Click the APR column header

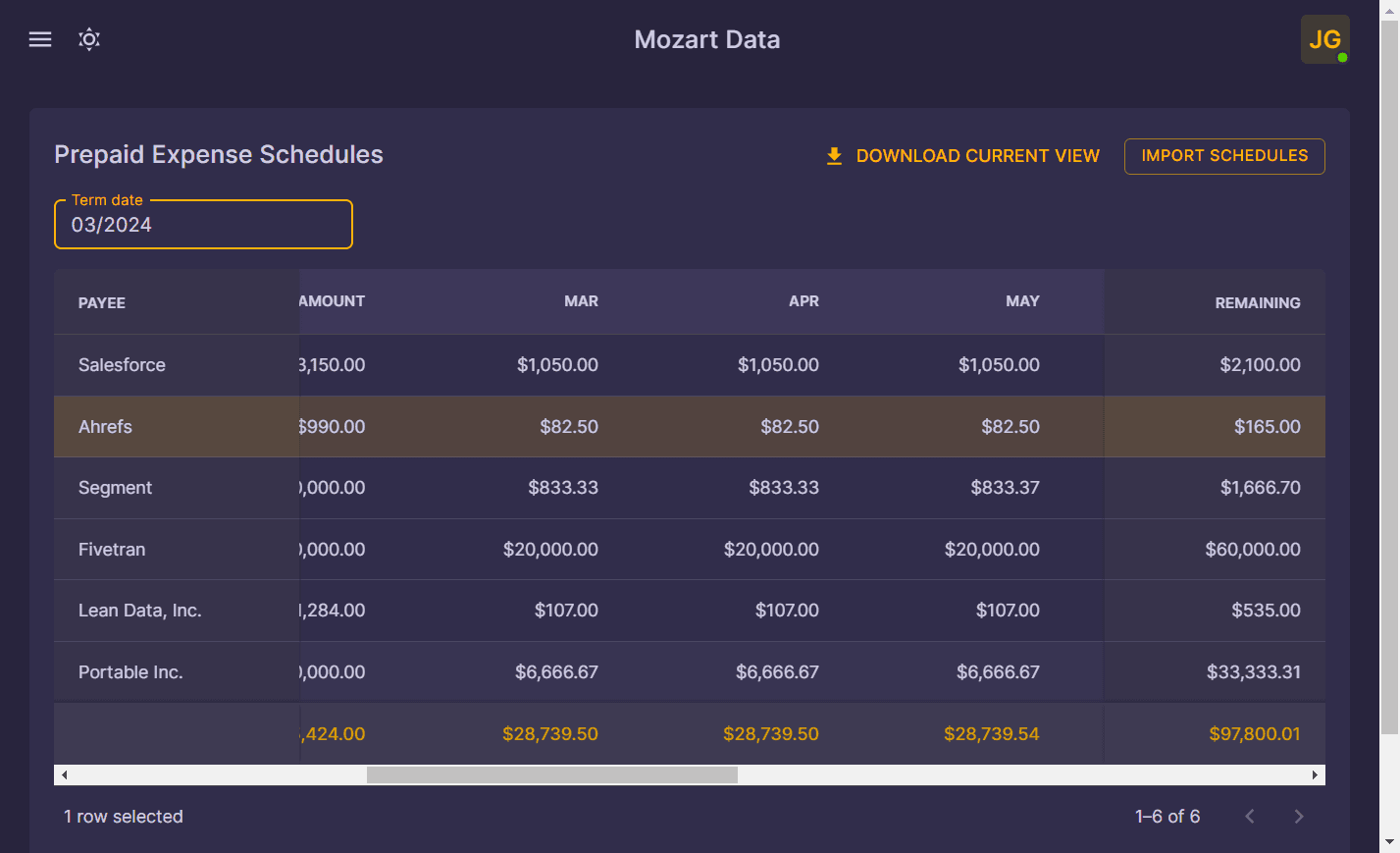coord(804,301)
